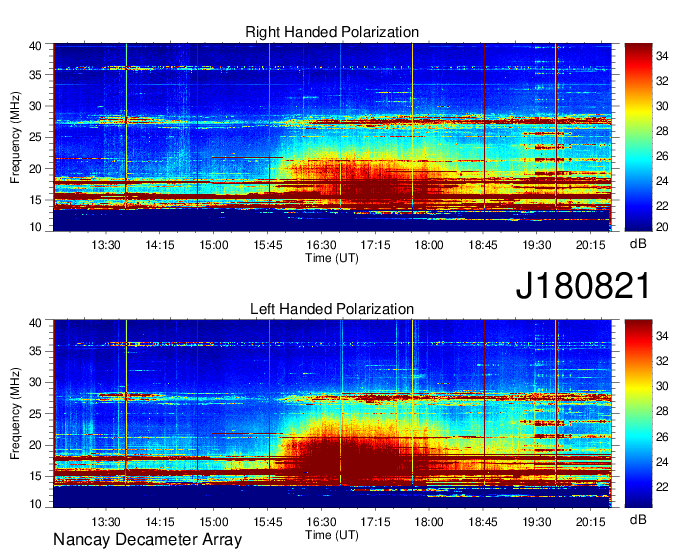Click 15:45 time tick of Left Handed plot
The image size is (680, 552).
click(x=268, y=522)
